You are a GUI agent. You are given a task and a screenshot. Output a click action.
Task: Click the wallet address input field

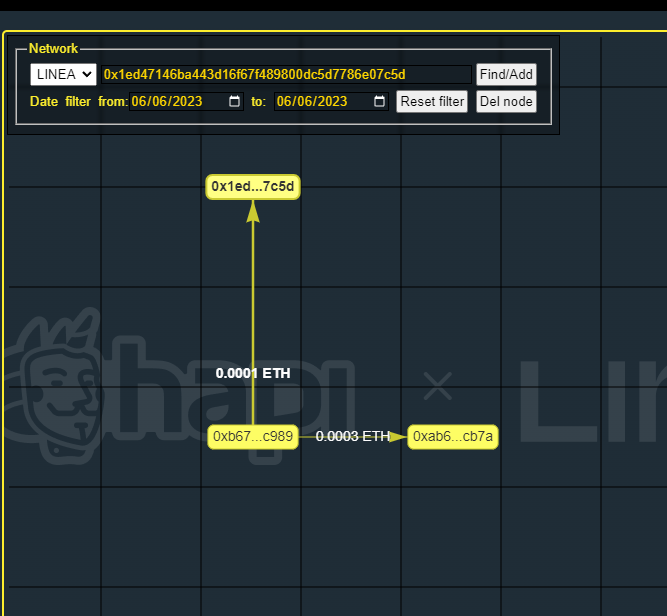point(286,74)
